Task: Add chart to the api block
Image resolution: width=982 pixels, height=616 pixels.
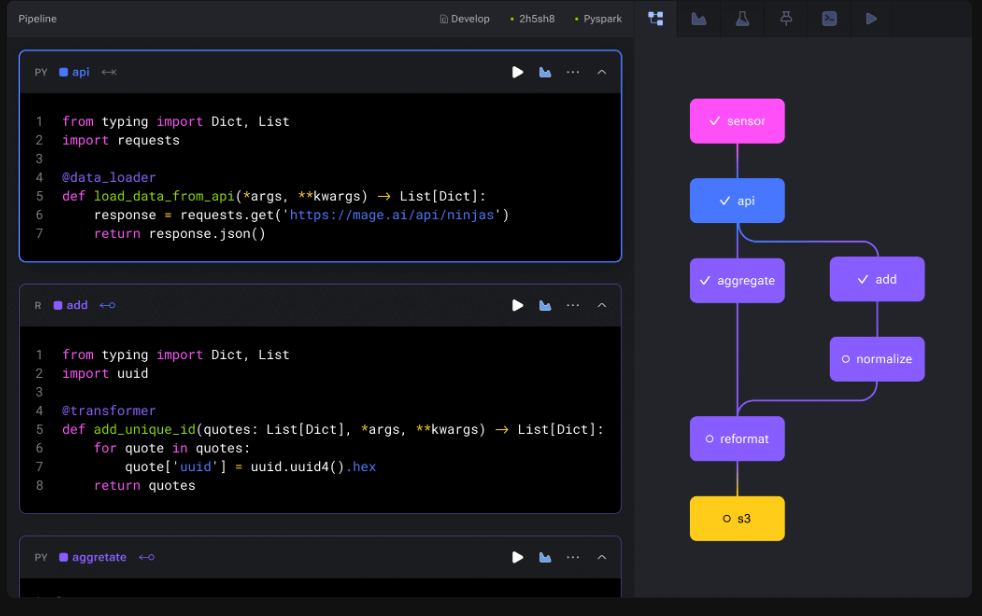Action: (545, 72)
